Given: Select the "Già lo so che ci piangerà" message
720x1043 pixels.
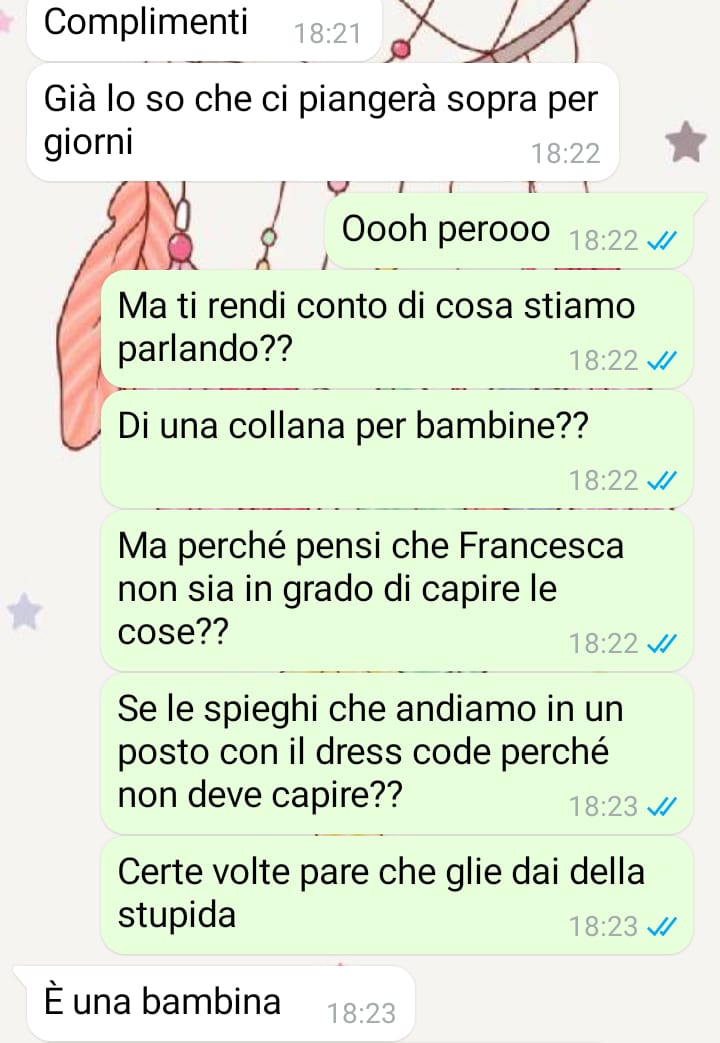Looking at the screenshot, I should (x=323, y=122).
